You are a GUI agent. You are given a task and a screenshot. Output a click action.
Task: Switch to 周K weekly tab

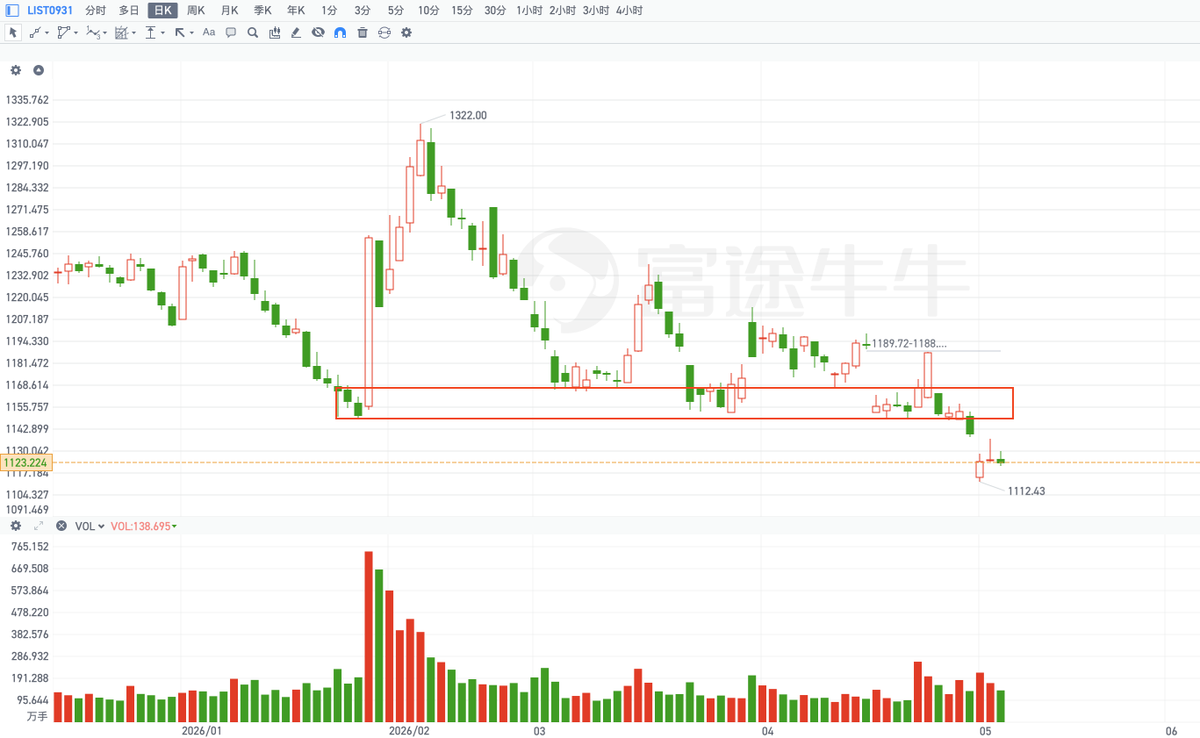click(196, 10)
